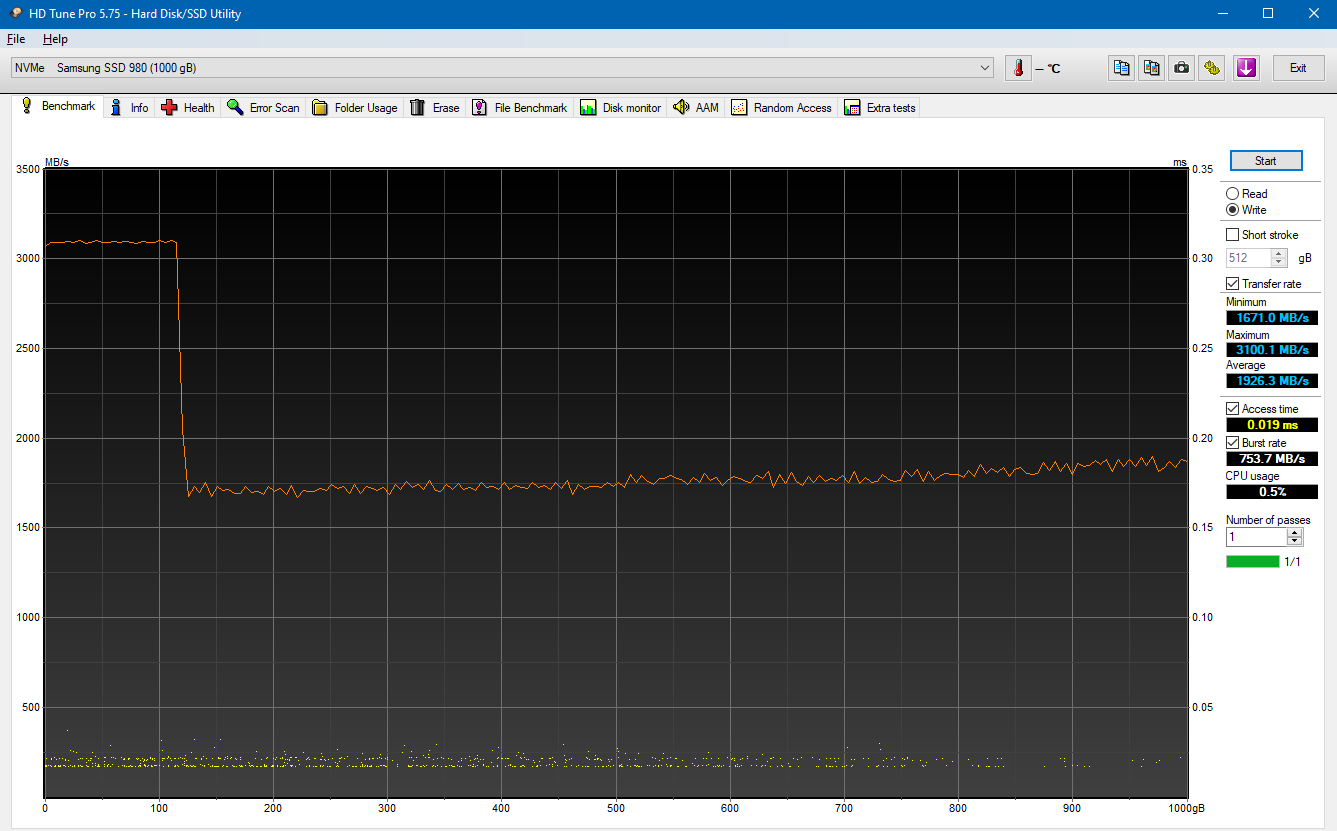Image resolution: width=1337 pixels, height=831 pixels.
Task: Enable the Short stroke checkbox
Action: pos(1233,234)
